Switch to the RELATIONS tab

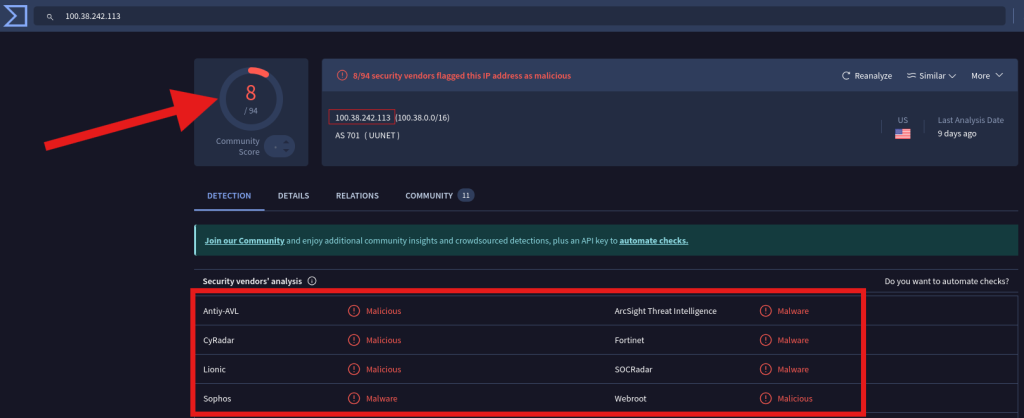(357, 195)
